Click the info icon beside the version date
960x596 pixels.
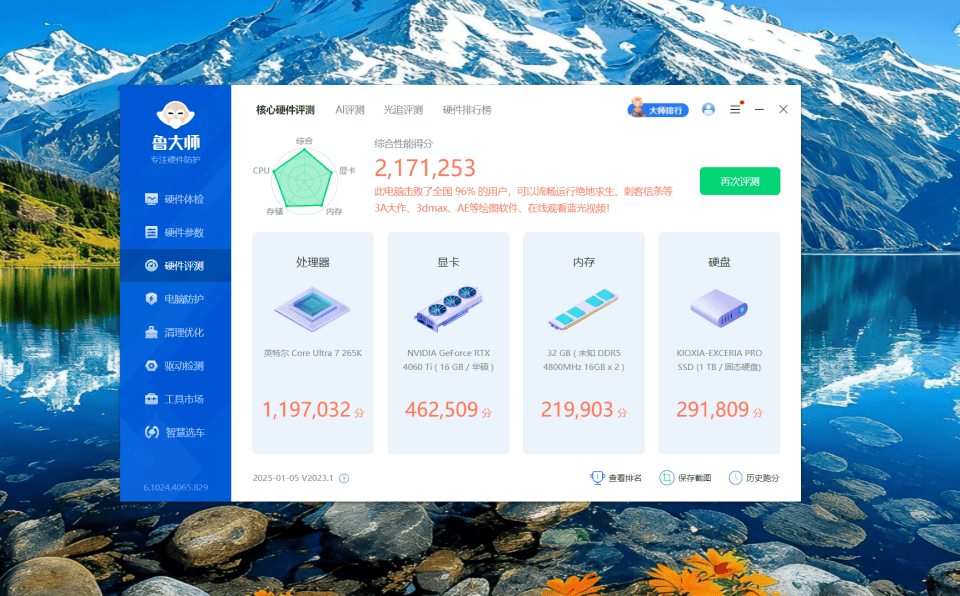point(344,478)
